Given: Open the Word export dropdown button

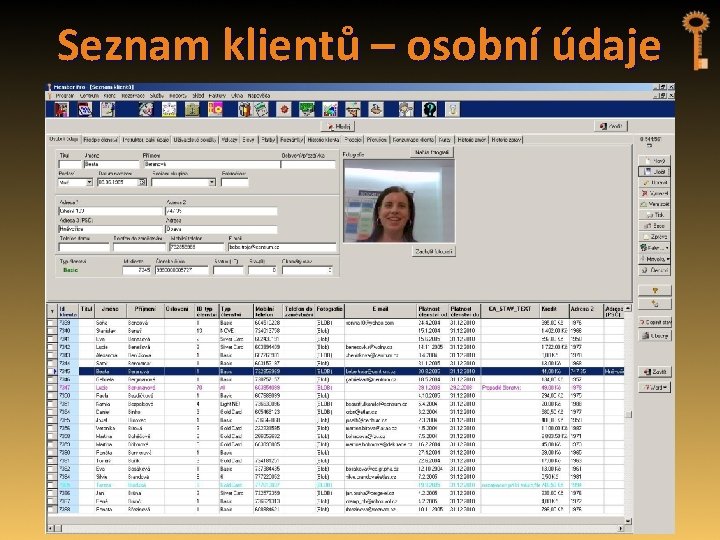Looking at the screenshot, I should tap(655, 388).
